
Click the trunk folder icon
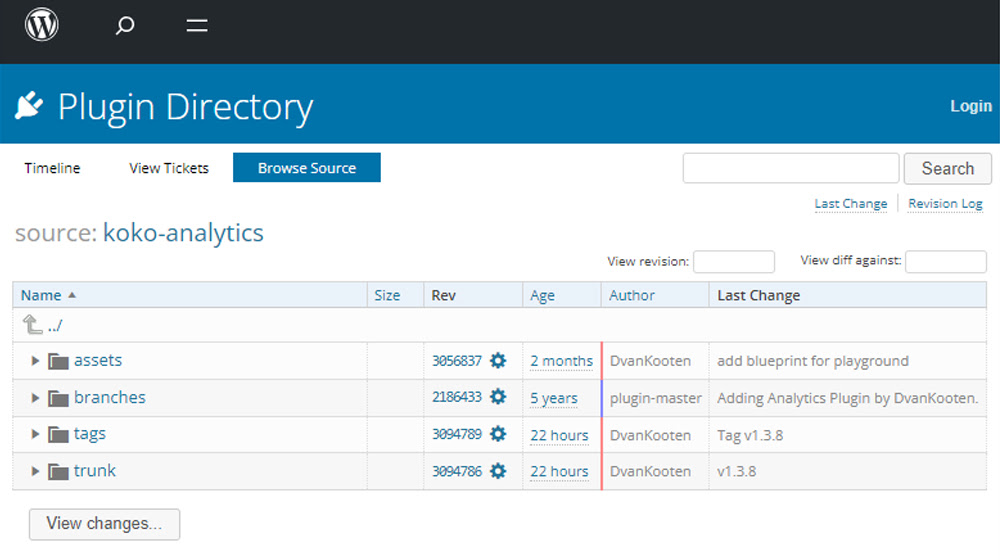(58, 471)
